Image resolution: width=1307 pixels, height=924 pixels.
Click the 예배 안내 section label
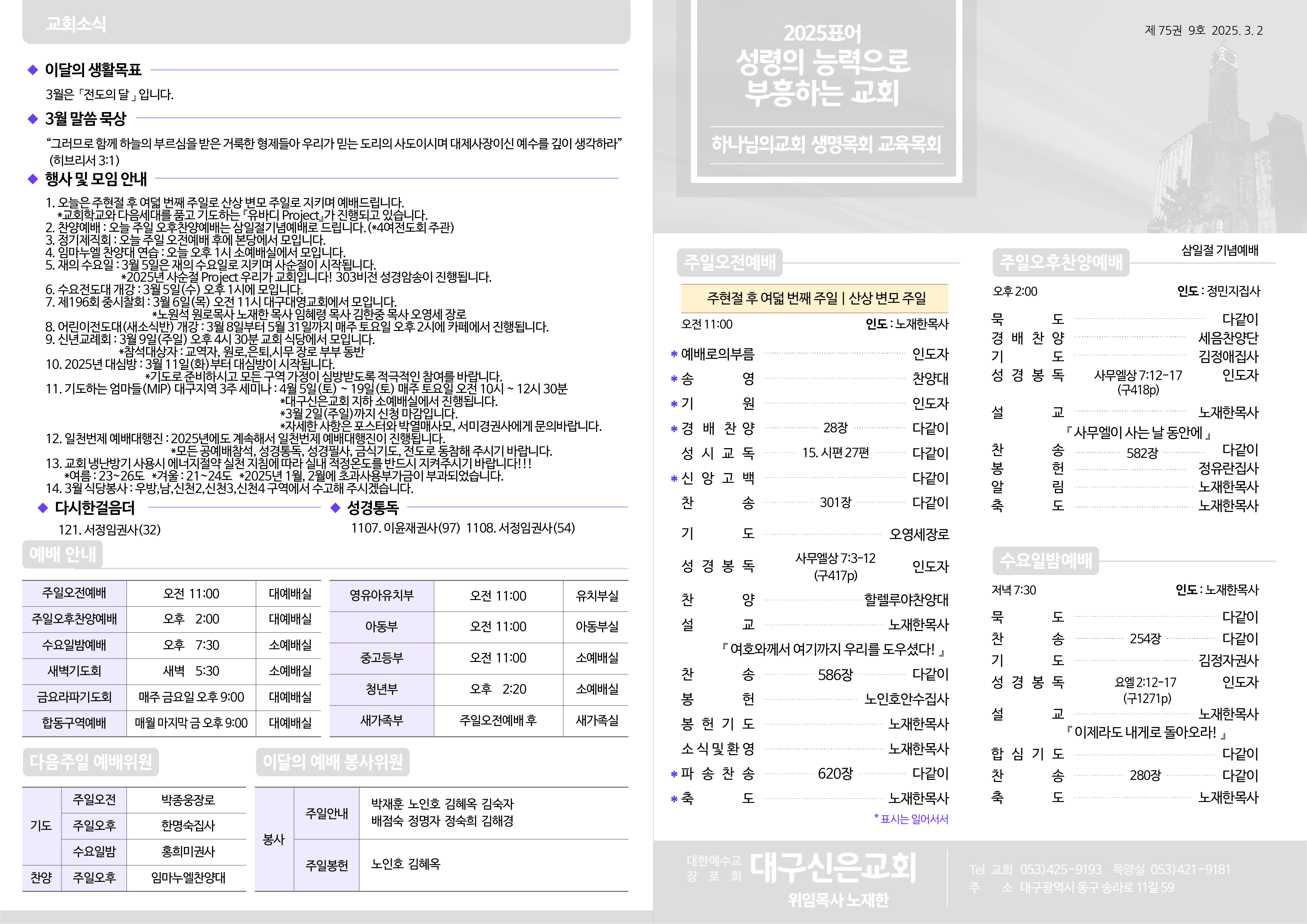63,554
